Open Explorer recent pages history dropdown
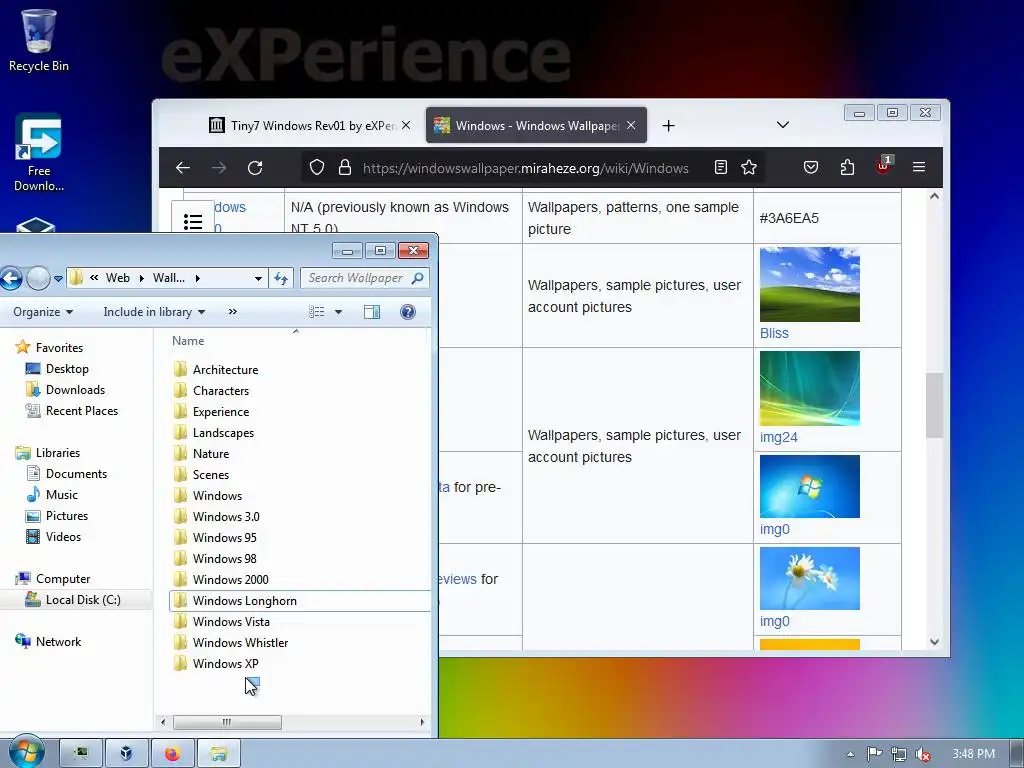 pos(58,278)
